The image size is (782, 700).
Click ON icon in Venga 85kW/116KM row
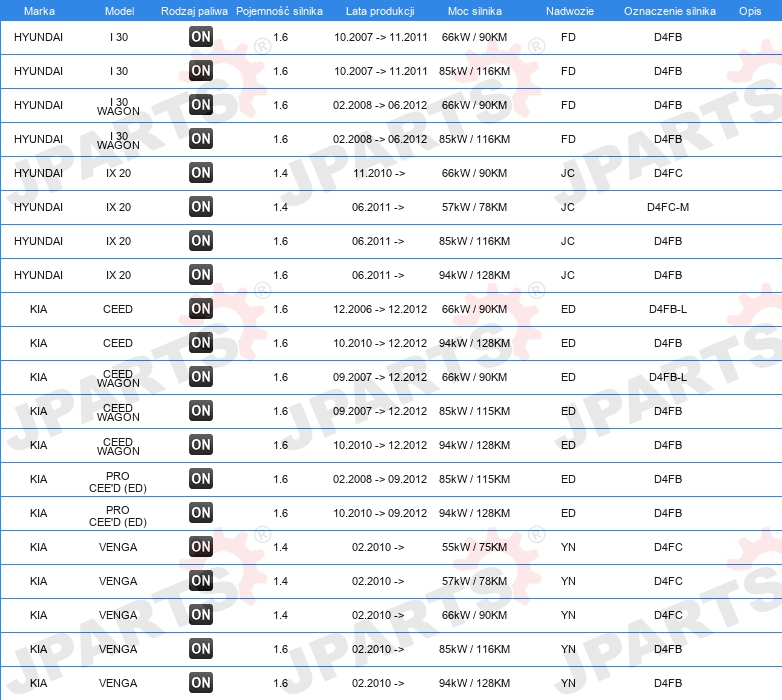point(201,649)
